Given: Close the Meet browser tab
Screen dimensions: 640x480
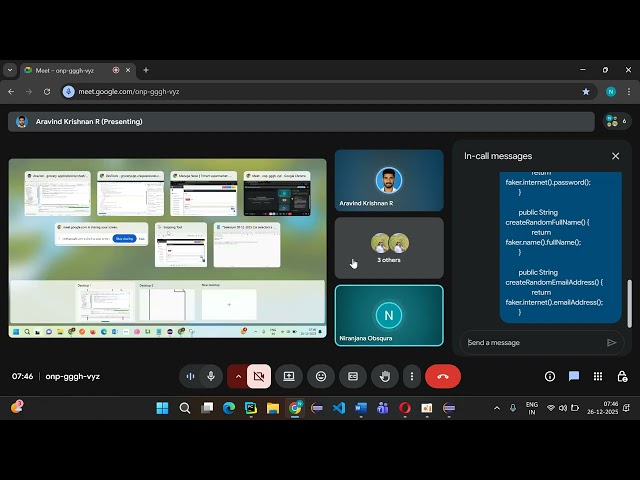Looking at the screenshot, I should click(128, 70).
